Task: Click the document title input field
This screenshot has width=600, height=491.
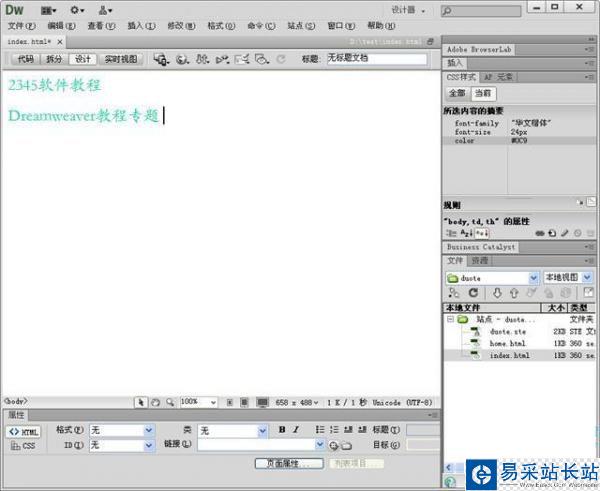Action: [377, 59]
